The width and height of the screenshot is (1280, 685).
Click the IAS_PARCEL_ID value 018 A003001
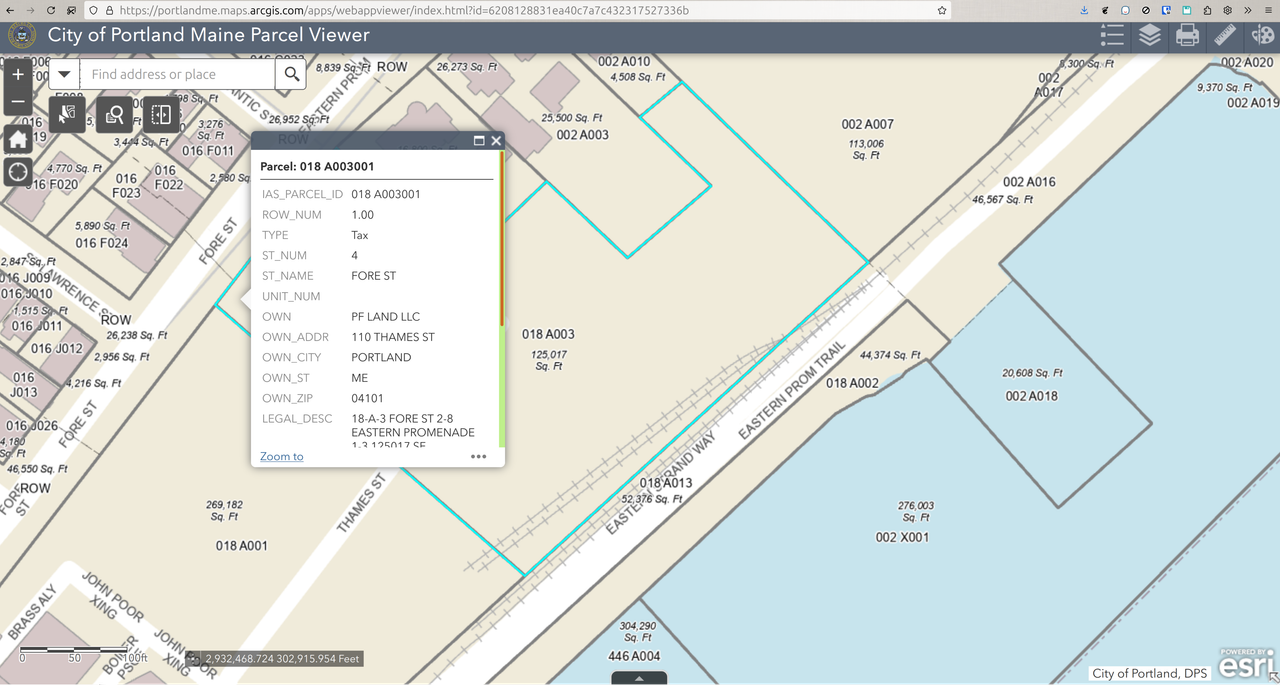(386, 194)
